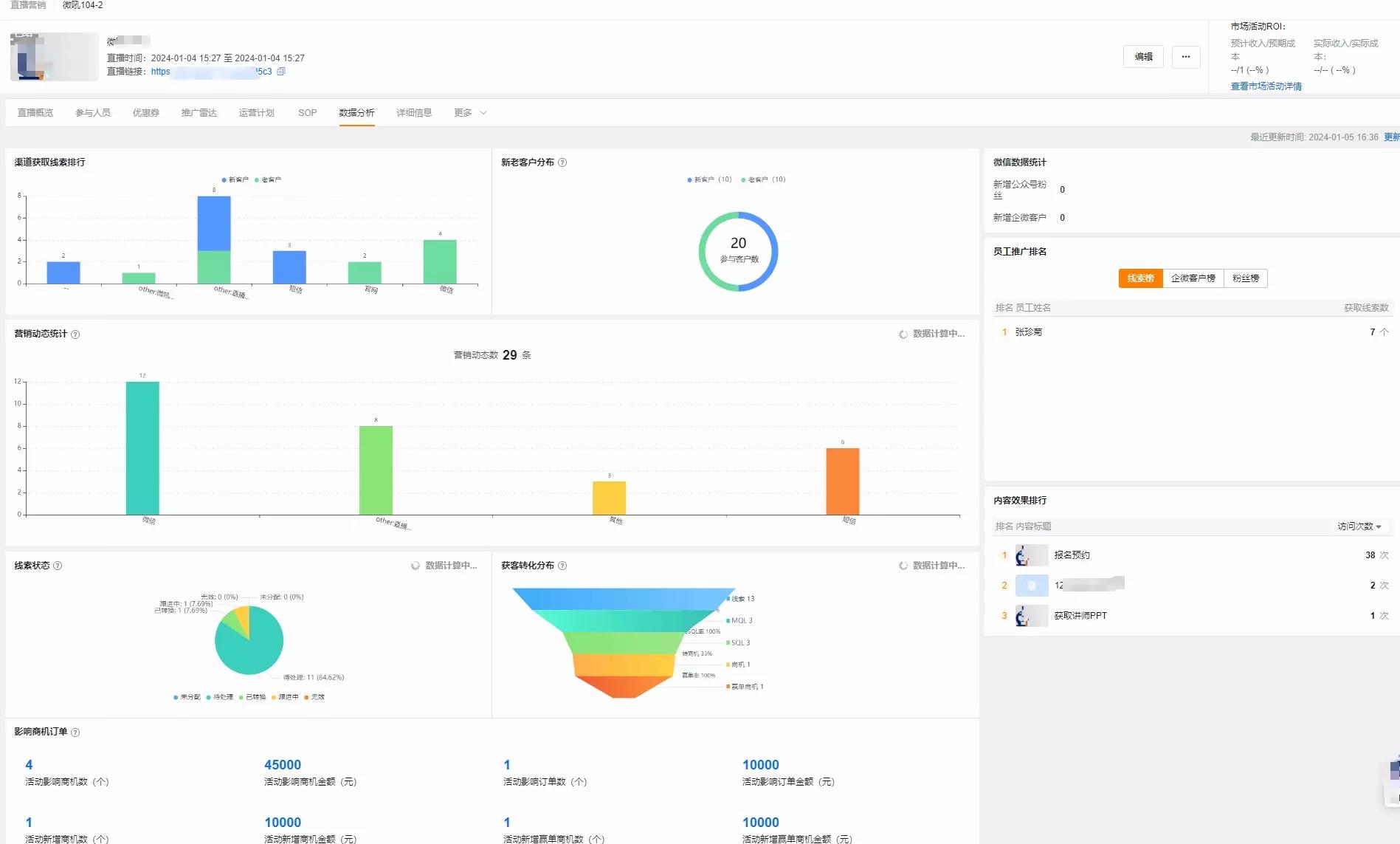The height and width of the screenshot is (844, 1400).
Task: Open the second ranked content thumbnail
Action: [1032, 586]
